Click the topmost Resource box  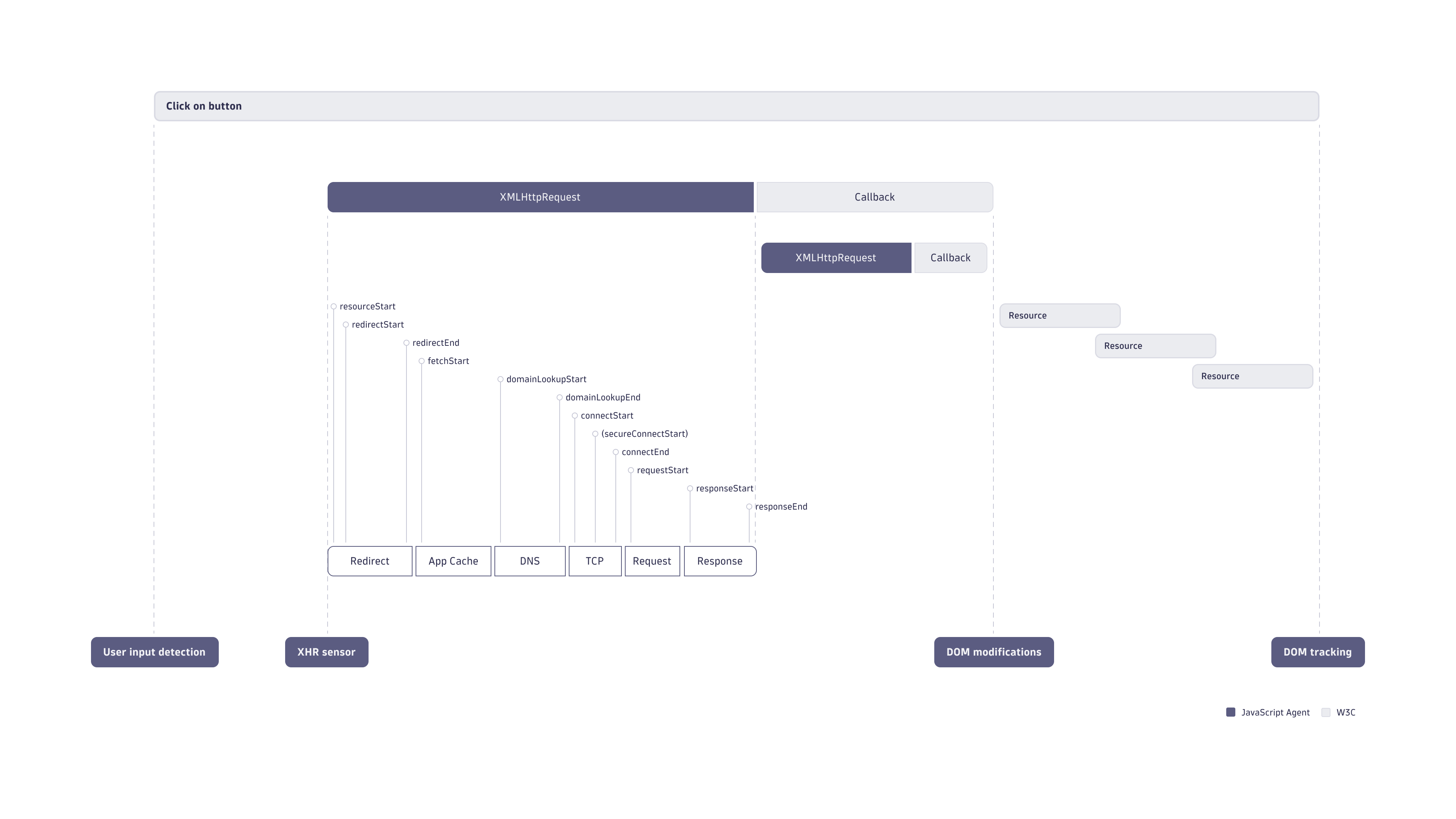(1059, 316)
